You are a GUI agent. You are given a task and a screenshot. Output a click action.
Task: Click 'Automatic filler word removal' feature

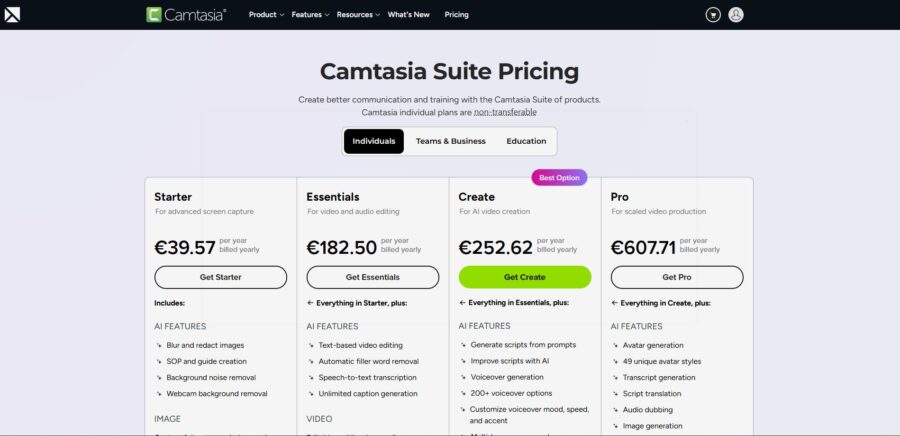368,361
